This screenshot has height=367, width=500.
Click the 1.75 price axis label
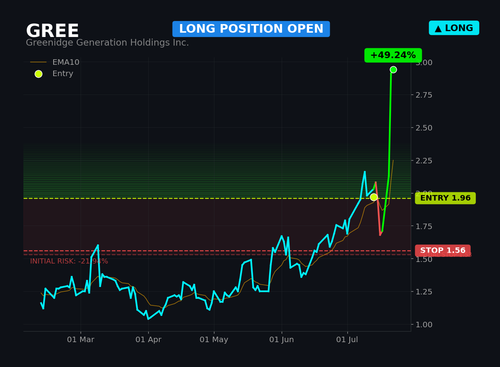[424, 226]
